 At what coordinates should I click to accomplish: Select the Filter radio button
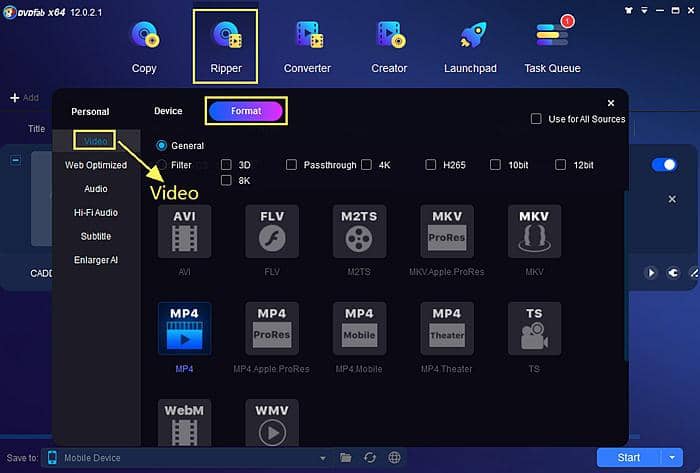161,165
